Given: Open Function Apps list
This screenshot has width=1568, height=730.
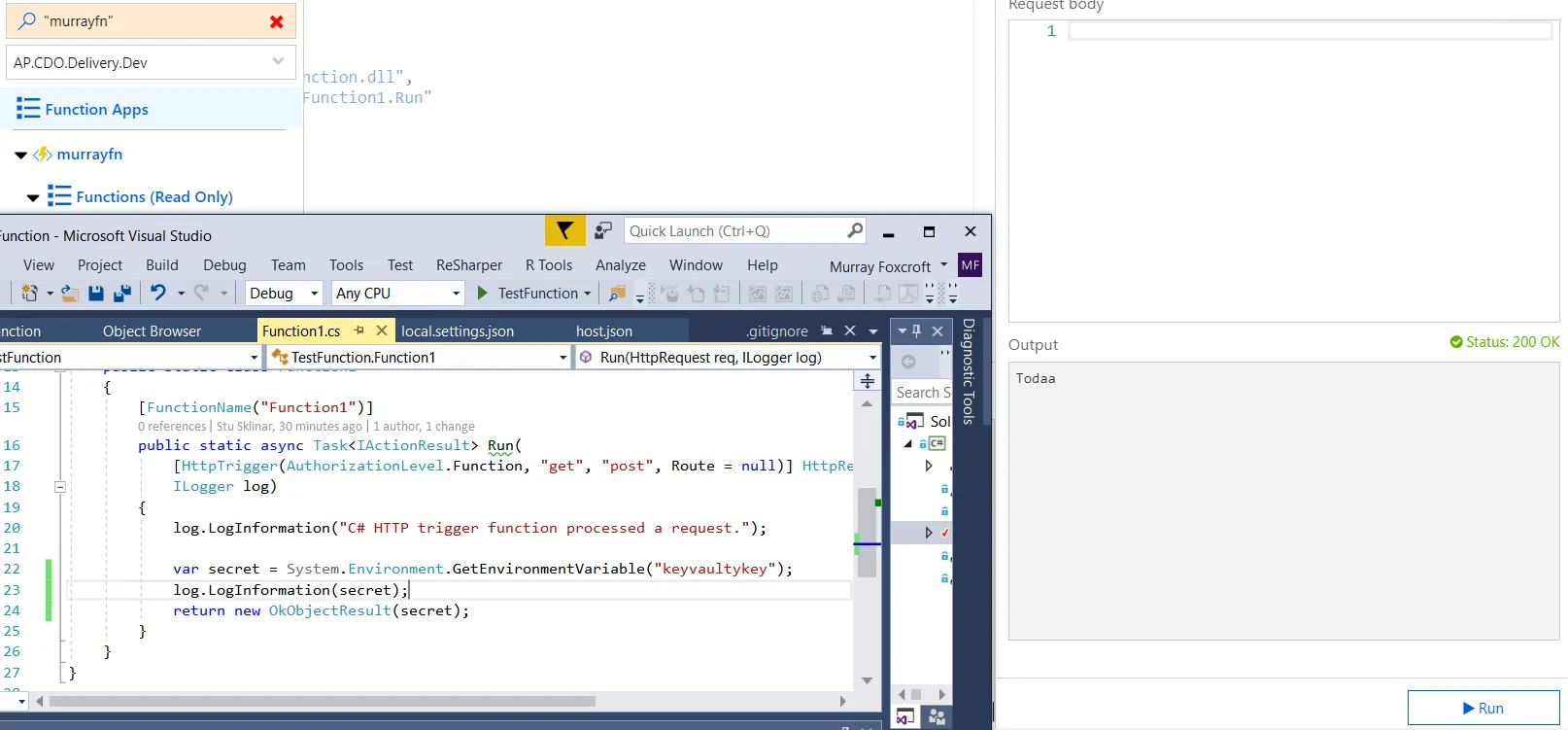Looking at the screenshot, I should click(x=96, y=109).
